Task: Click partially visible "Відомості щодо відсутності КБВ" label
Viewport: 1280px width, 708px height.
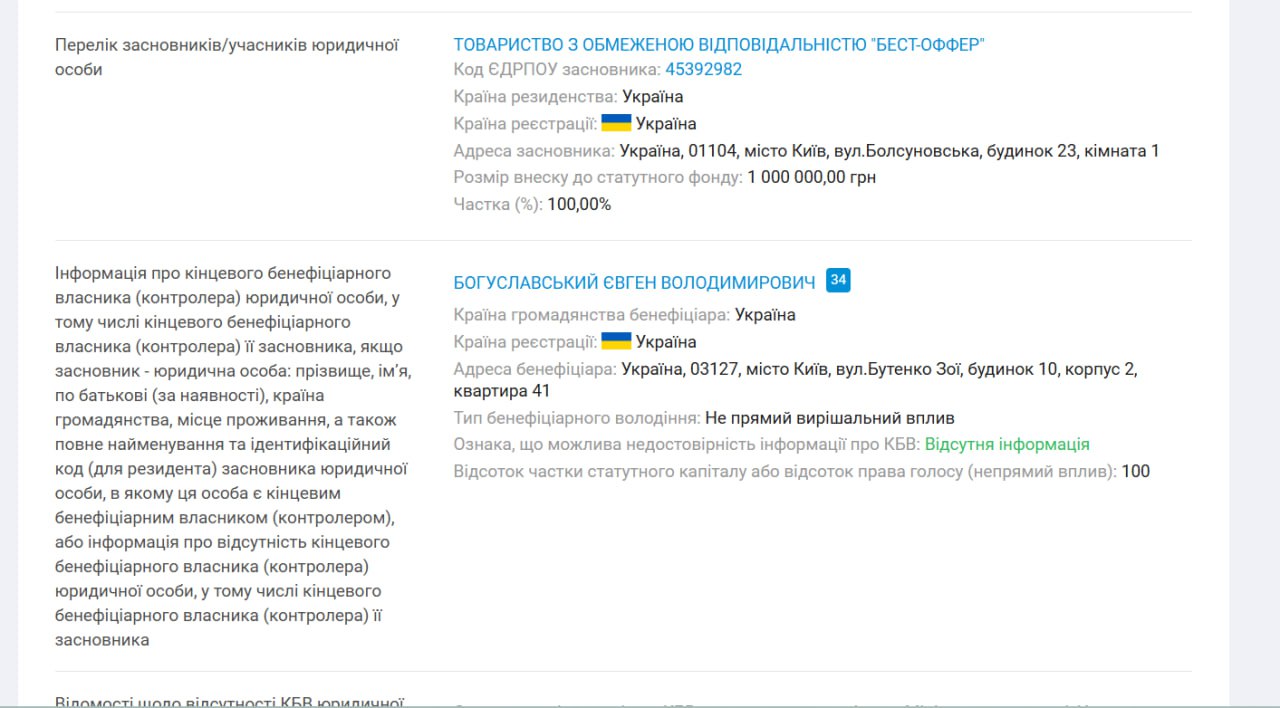Action: 229,700
